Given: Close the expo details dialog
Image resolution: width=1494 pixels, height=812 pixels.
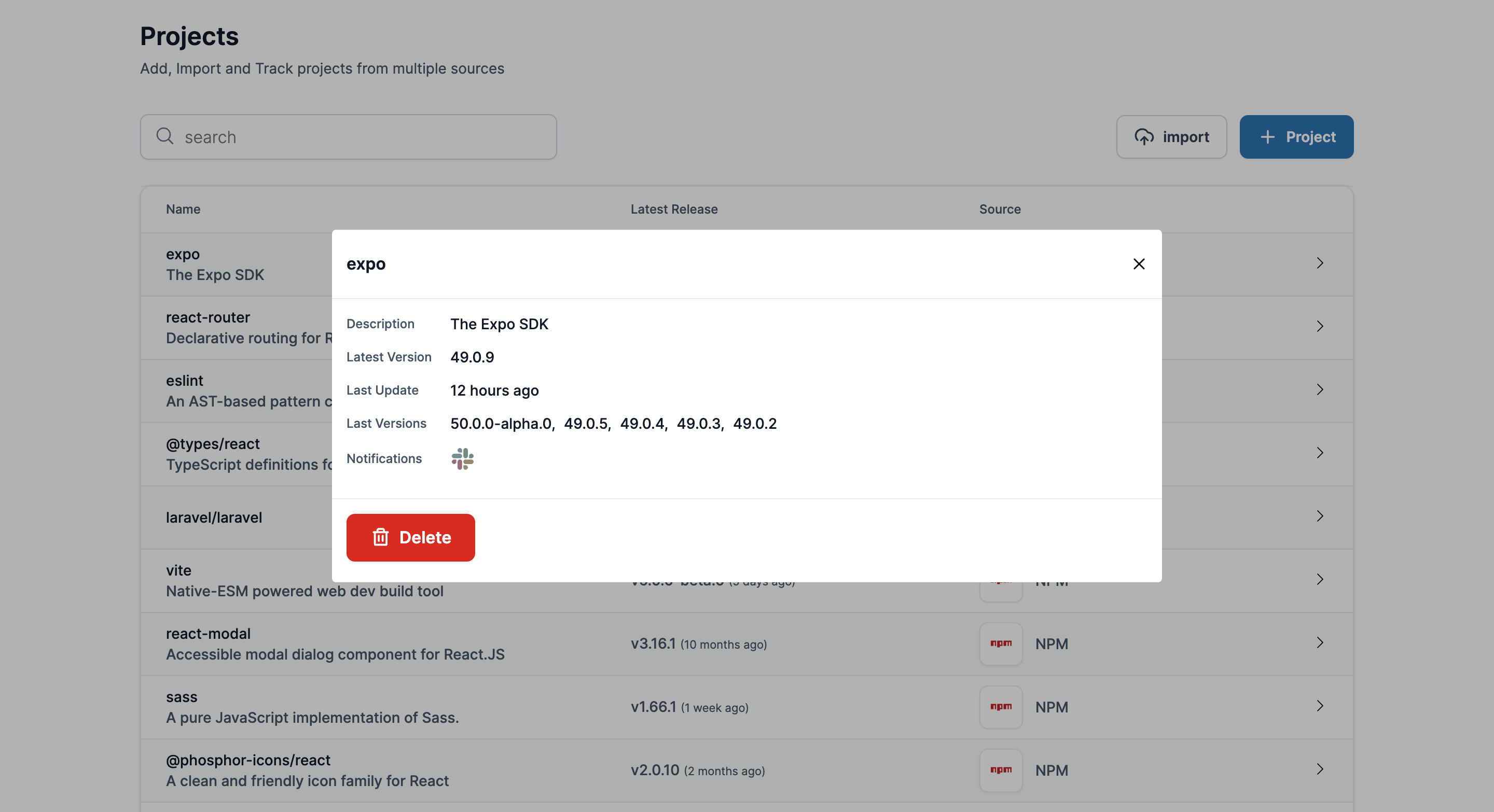Looking at the screenshot, I should 1139,264.
